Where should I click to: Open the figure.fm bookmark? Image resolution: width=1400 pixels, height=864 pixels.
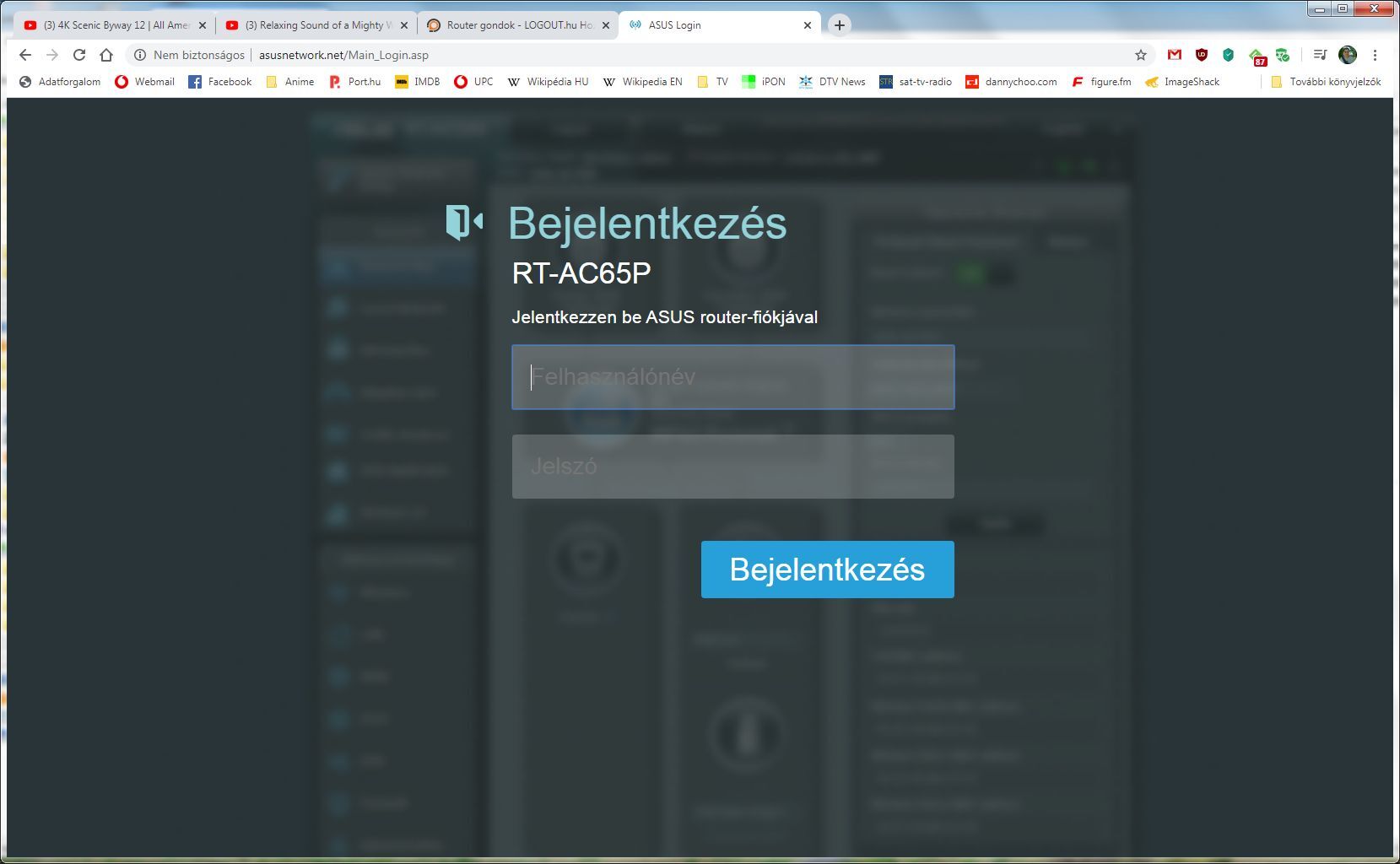click(1101, 82)
